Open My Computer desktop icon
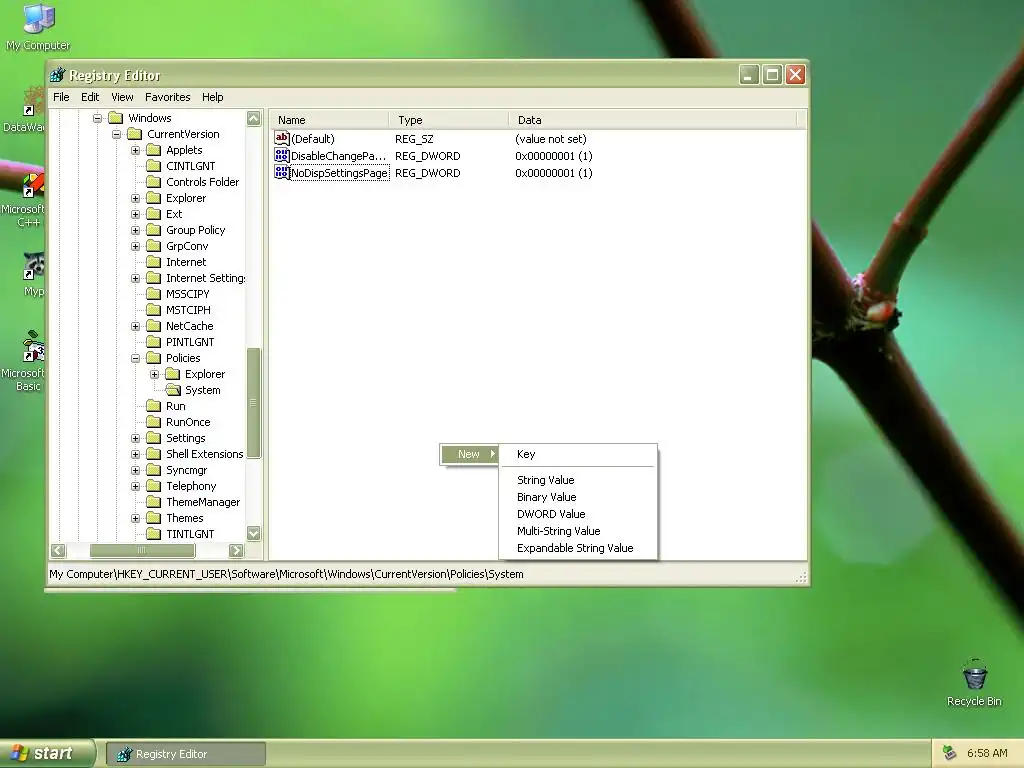 [38, 27]
